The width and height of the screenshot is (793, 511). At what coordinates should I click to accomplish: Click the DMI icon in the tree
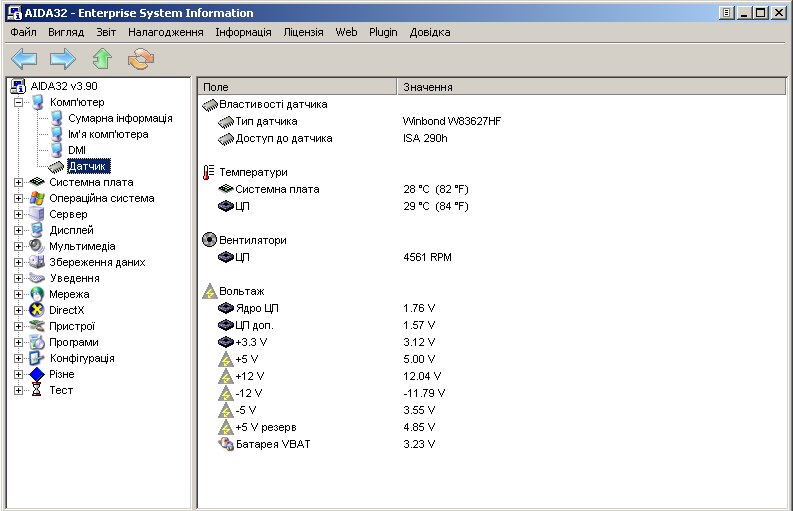point(57,150)
